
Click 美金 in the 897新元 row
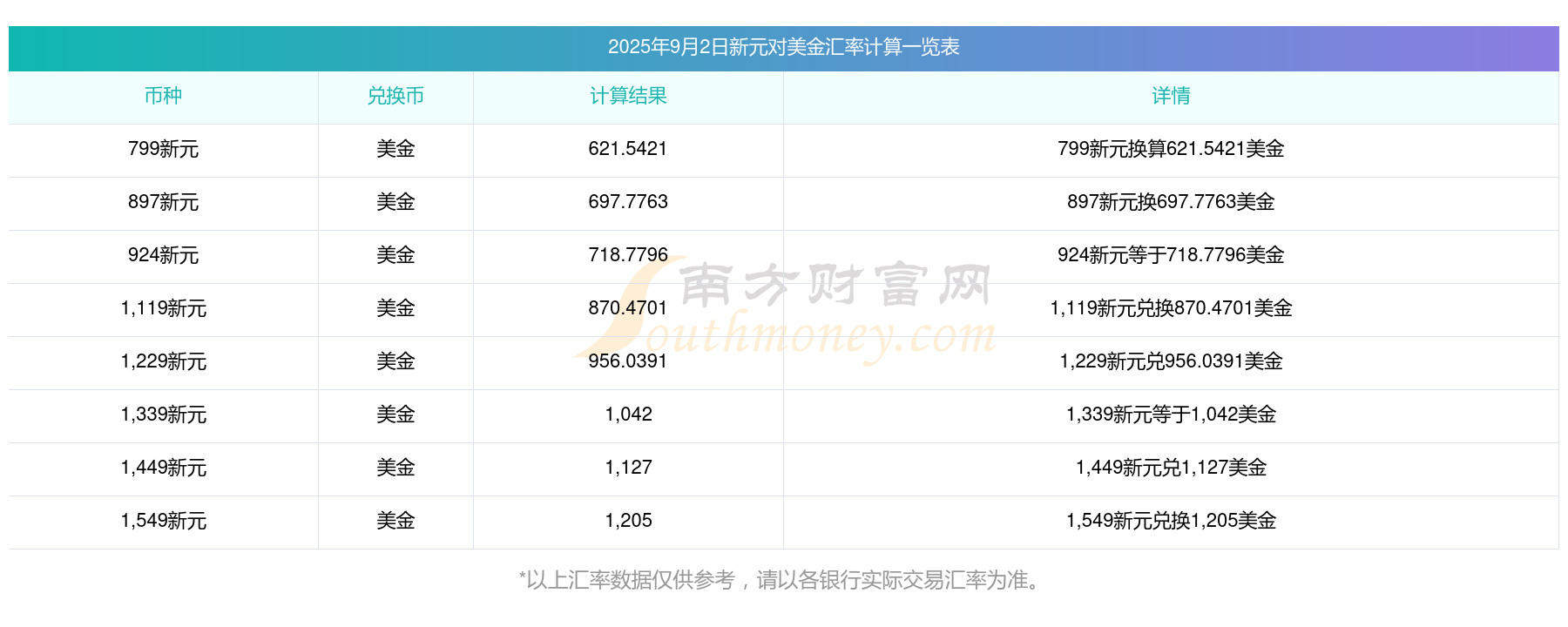395,202
